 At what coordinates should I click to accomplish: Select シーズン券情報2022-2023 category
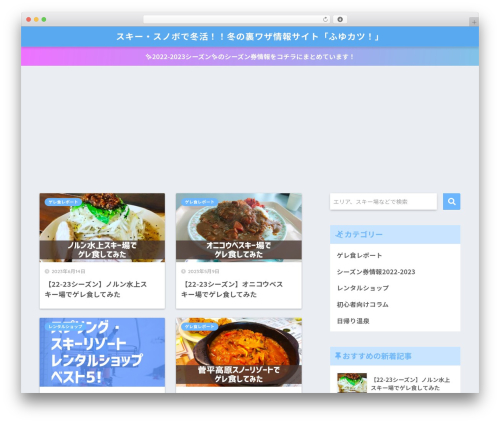click(376, 272)
